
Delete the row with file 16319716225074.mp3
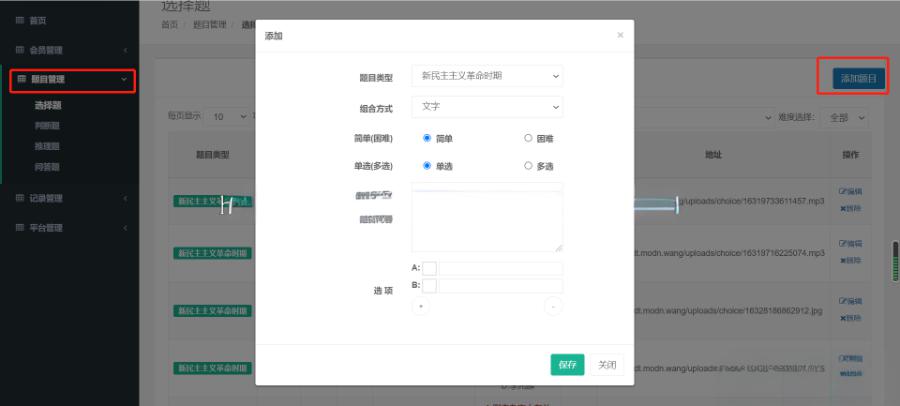point(851,260)
